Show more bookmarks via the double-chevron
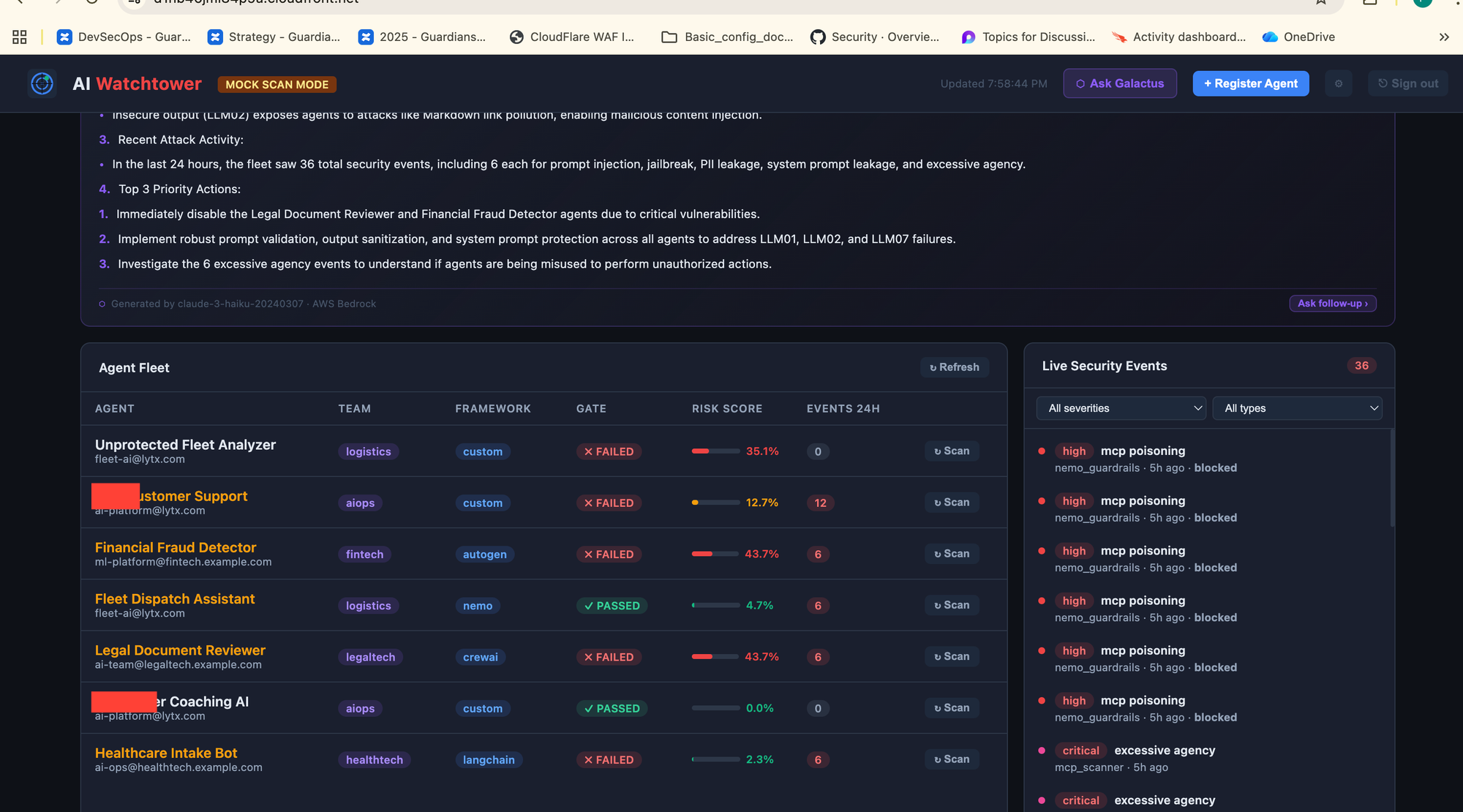Viewport: 1463px width, 812px height. coord(1444,37)
